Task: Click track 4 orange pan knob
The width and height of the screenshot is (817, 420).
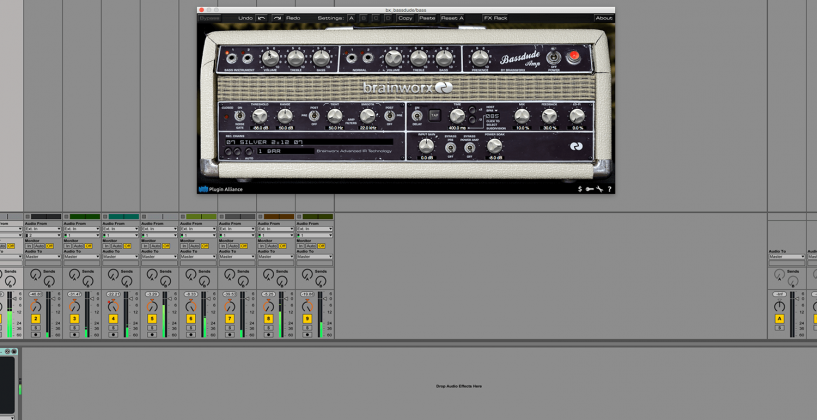Action: pos(113,305)
